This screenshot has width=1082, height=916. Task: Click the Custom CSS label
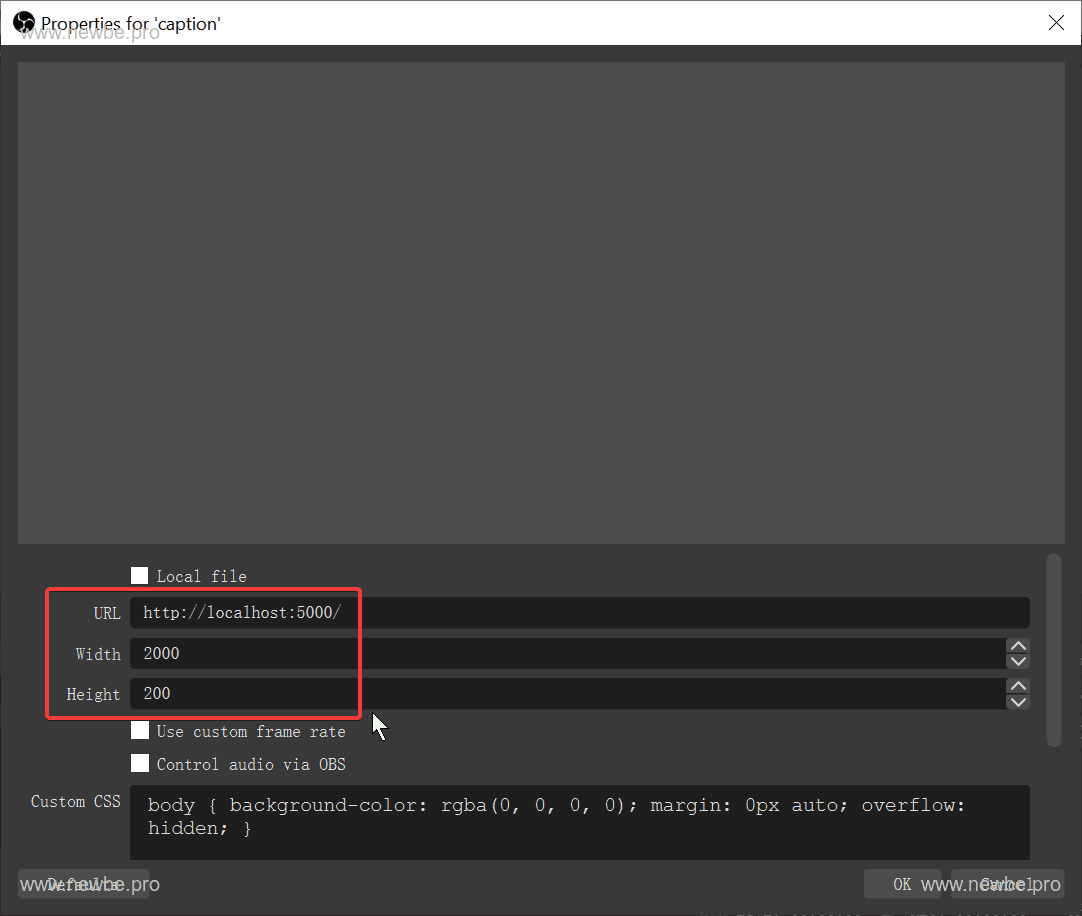(x=76, y=801)
